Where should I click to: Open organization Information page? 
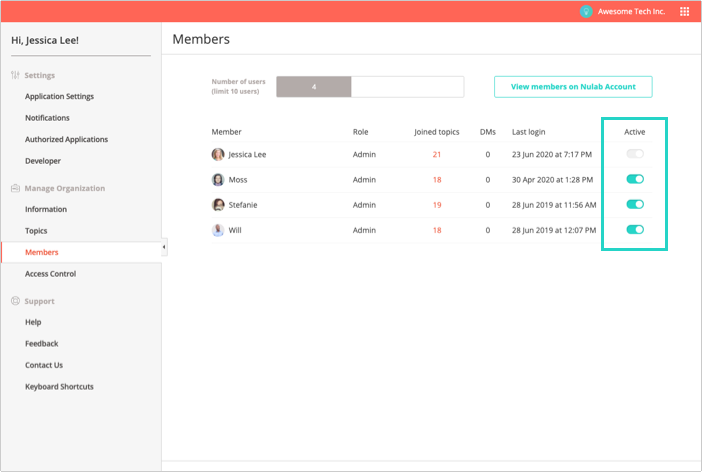click(x=46, y=209)
